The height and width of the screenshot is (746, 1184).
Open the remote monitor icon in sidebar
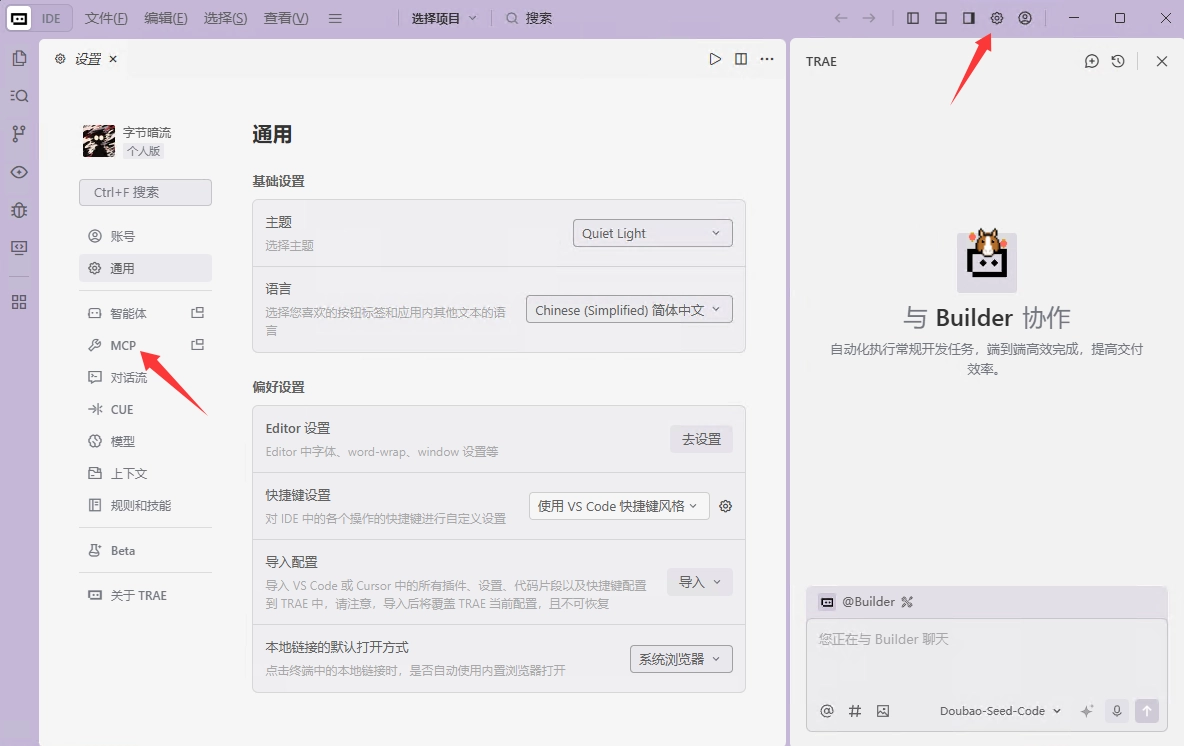coord(20,248)
